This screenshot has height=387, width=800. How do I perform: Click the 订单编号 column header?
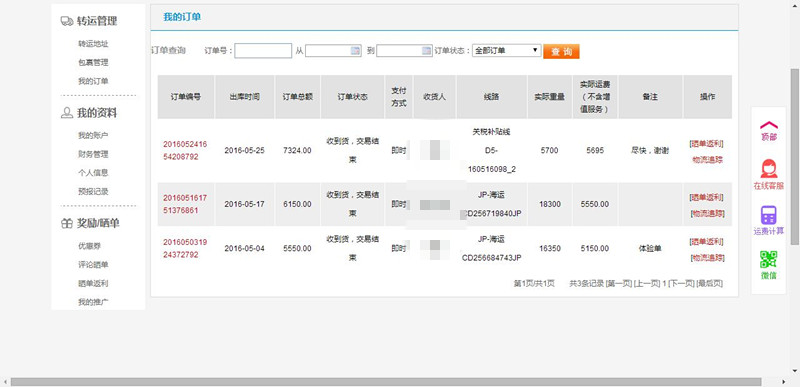(x=186, y=97)
